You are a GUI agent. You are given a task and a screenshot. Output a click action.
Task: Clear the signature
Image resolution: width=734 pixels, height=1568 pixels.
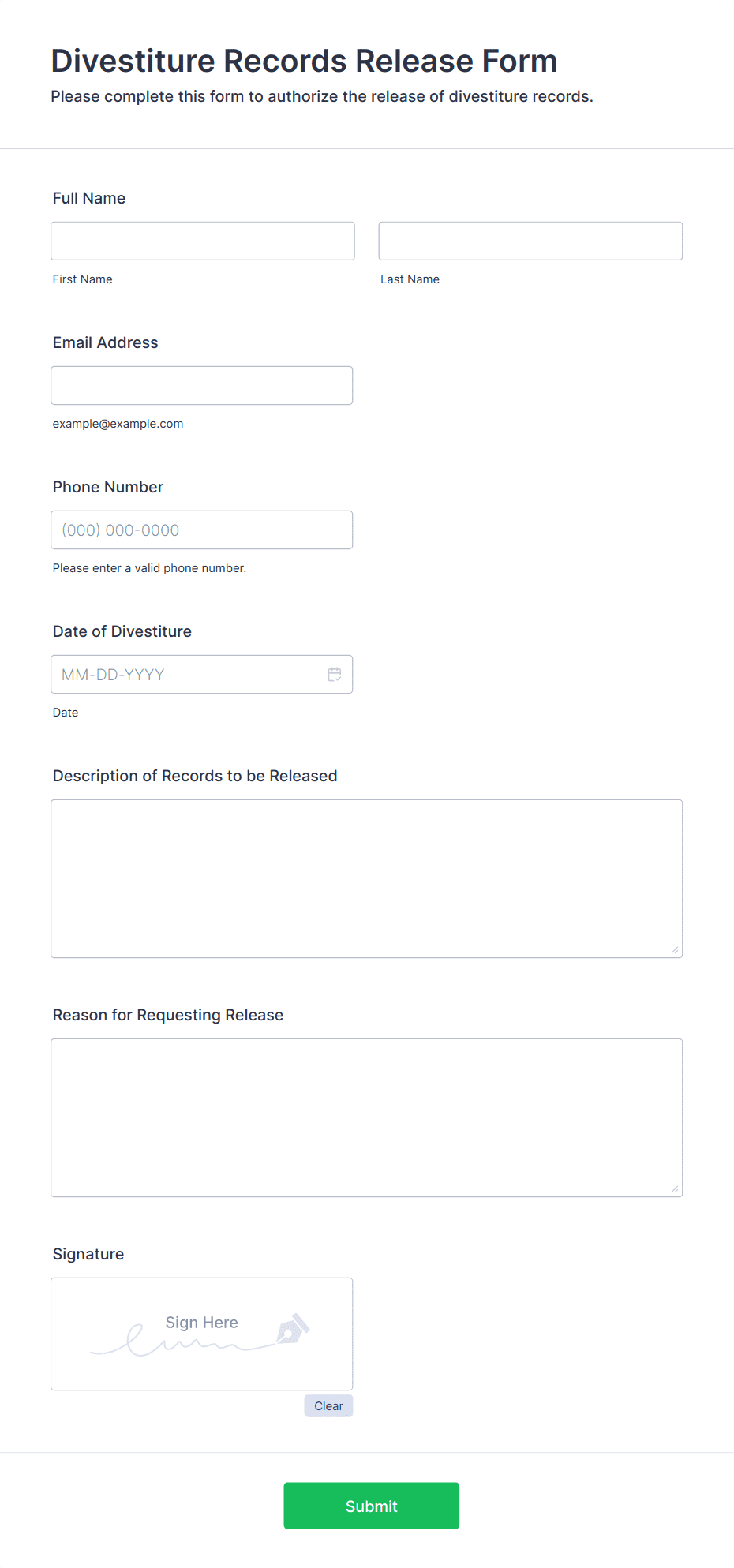(x=328, y=1405)
